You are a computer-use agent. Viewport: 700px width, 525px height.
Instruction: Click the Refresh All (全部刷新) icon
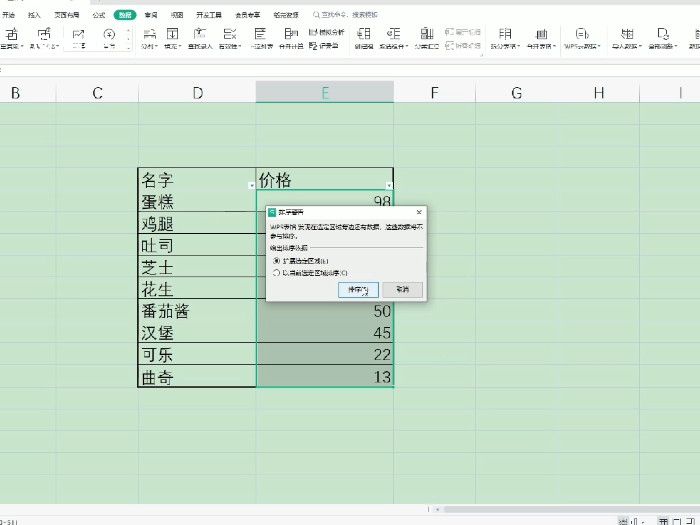(663, 34)
